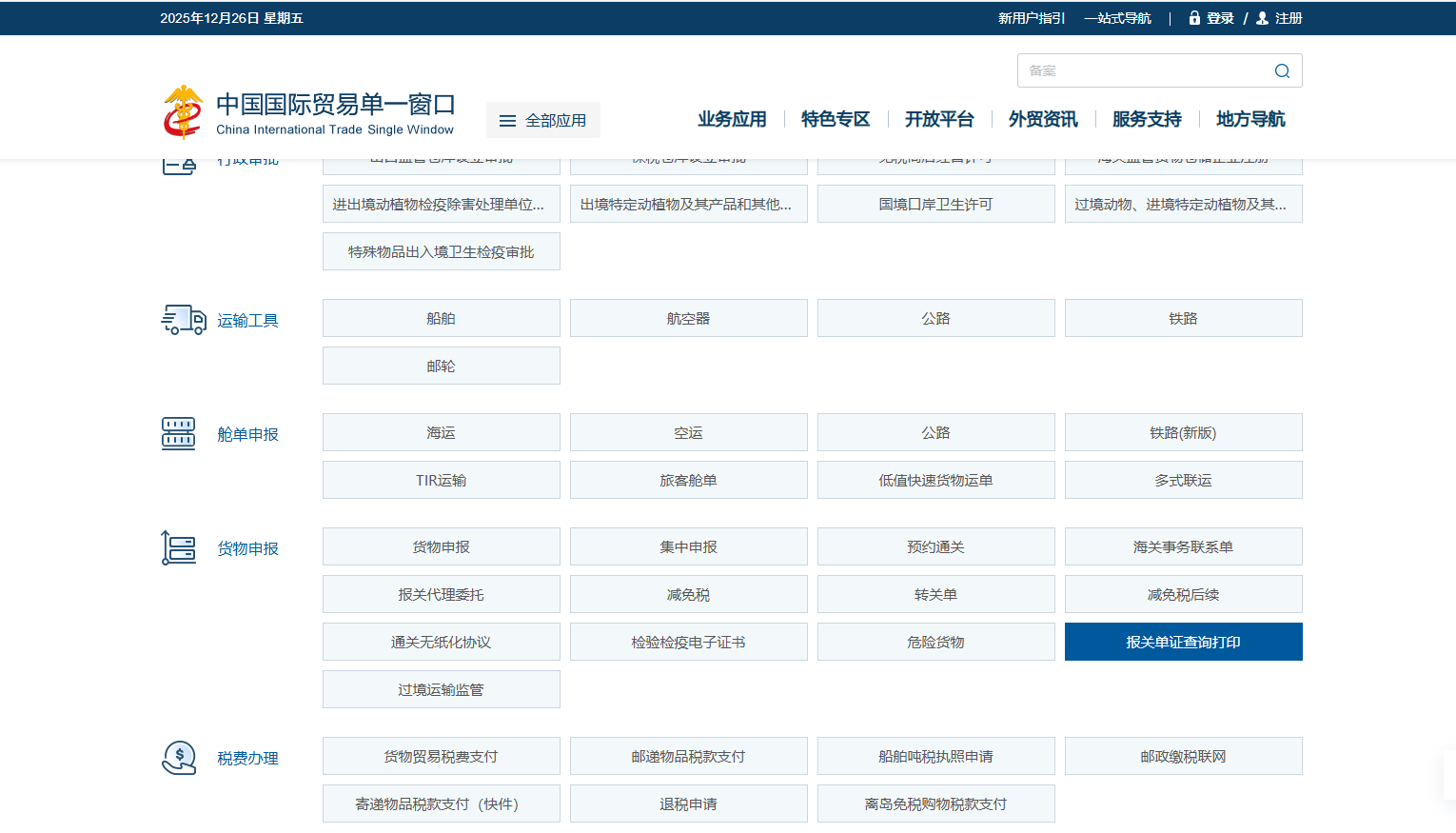Open the 新用户指引 link
The image size is (1456, 833).
[1032, 18]
